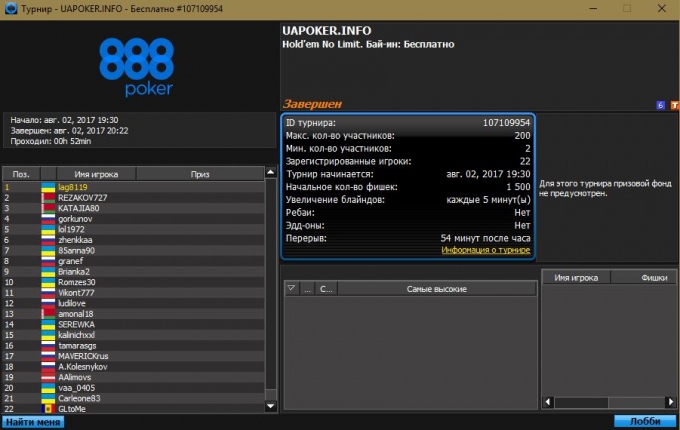Sort by 'Имя игрока' column header in standings
The image size is (680, 430).
coord(96,174)
